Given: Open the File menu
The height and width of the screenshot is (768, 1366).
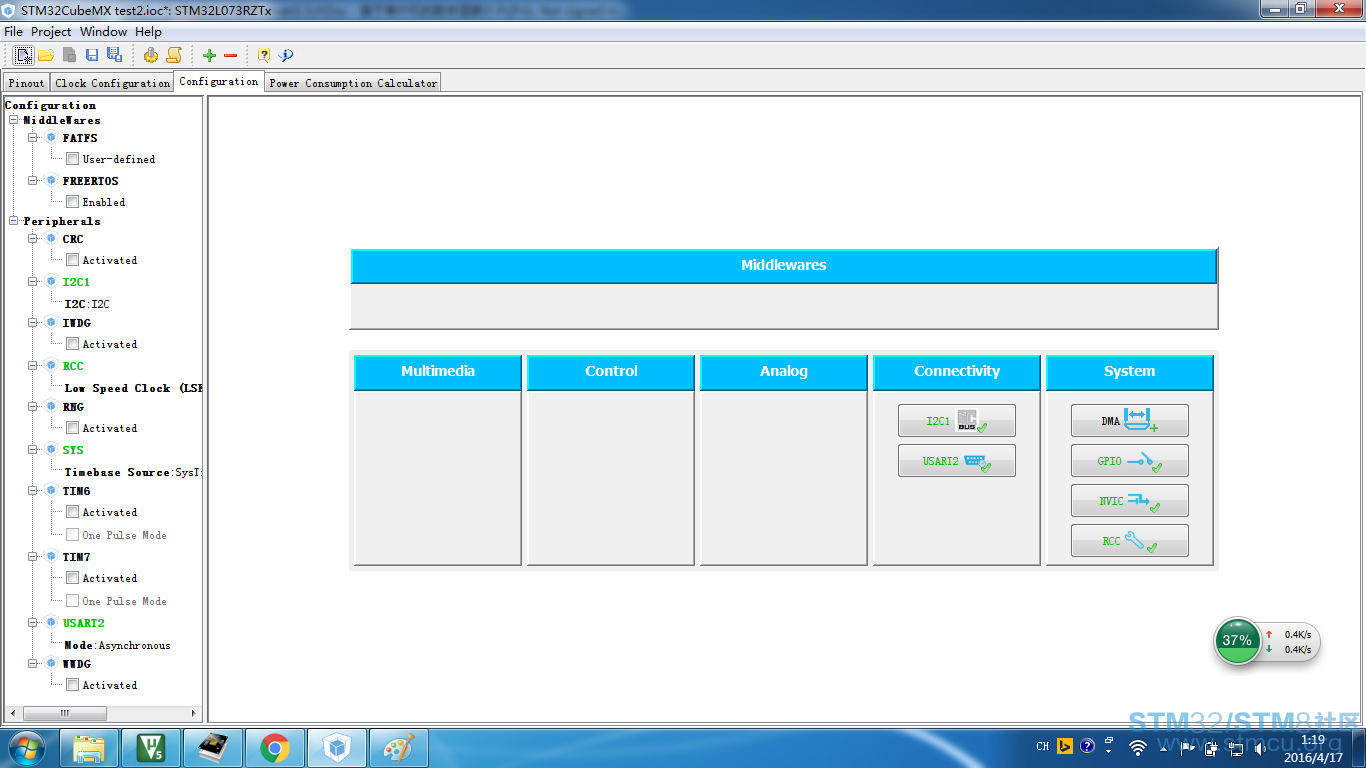Looking at the screenshot, I should (x=13, y=32).
